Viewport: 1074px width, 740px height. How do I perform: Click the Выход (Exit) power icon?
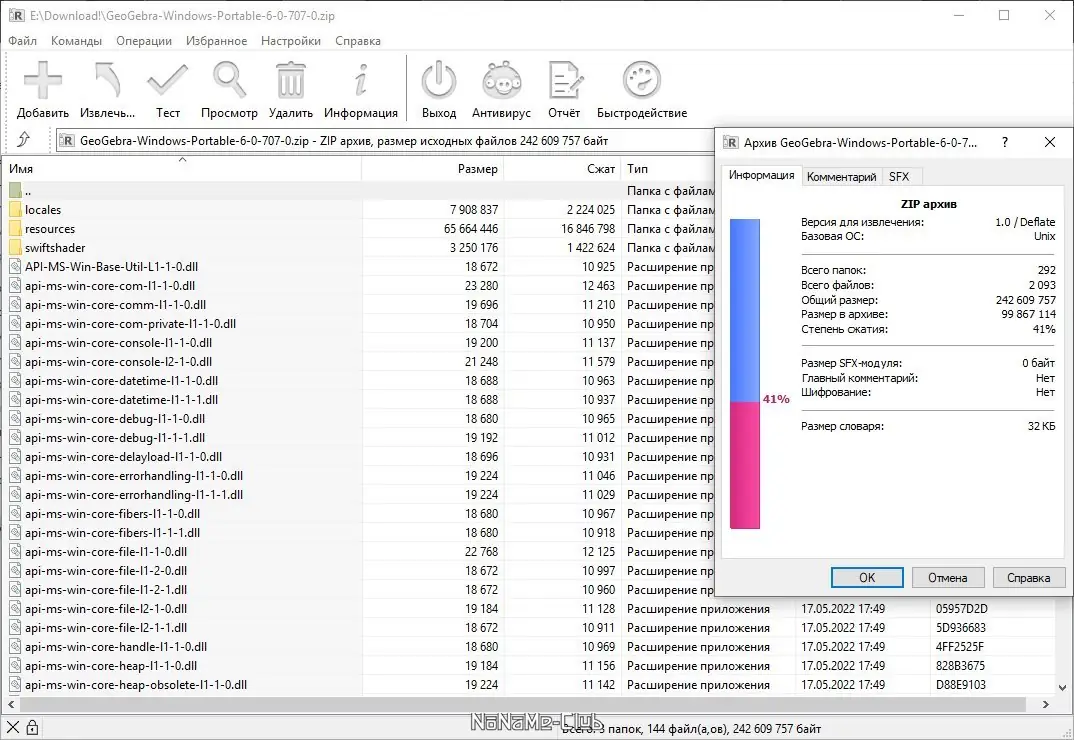pyautogui.click(x=439, y=80)
